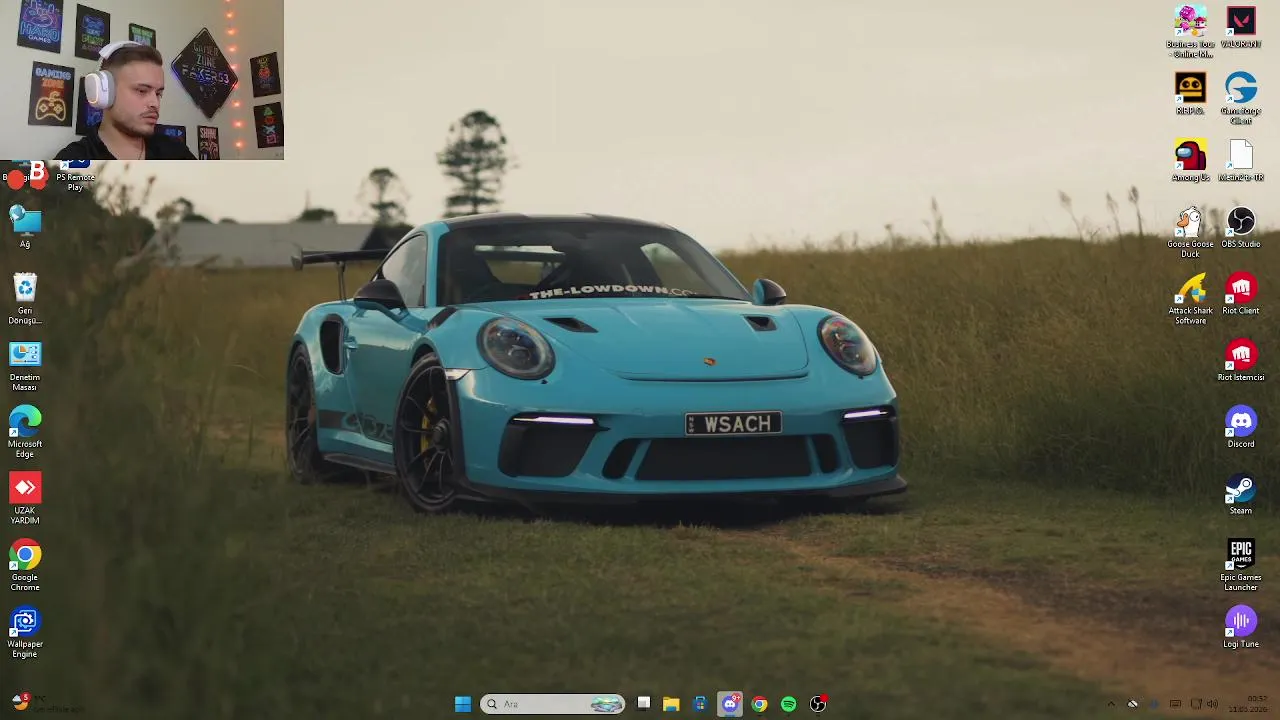Open File Explorer from the taskbar
Image resolution: width=1280 pixels, height=720 pixels.
[671, 704]
